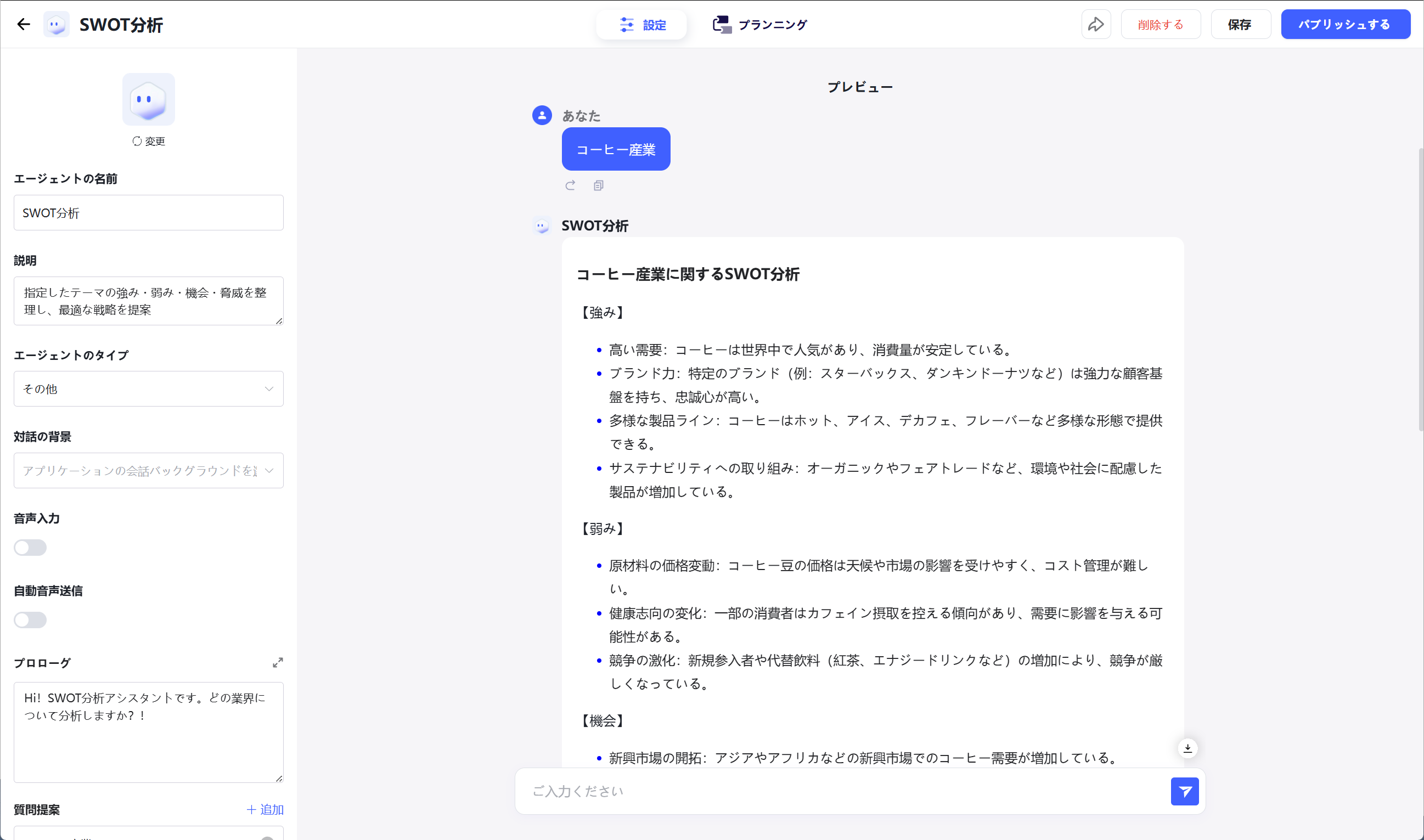Click the copy icon under user message
The height and width of the screenshot is (840, 1424).
coord(598,185)
